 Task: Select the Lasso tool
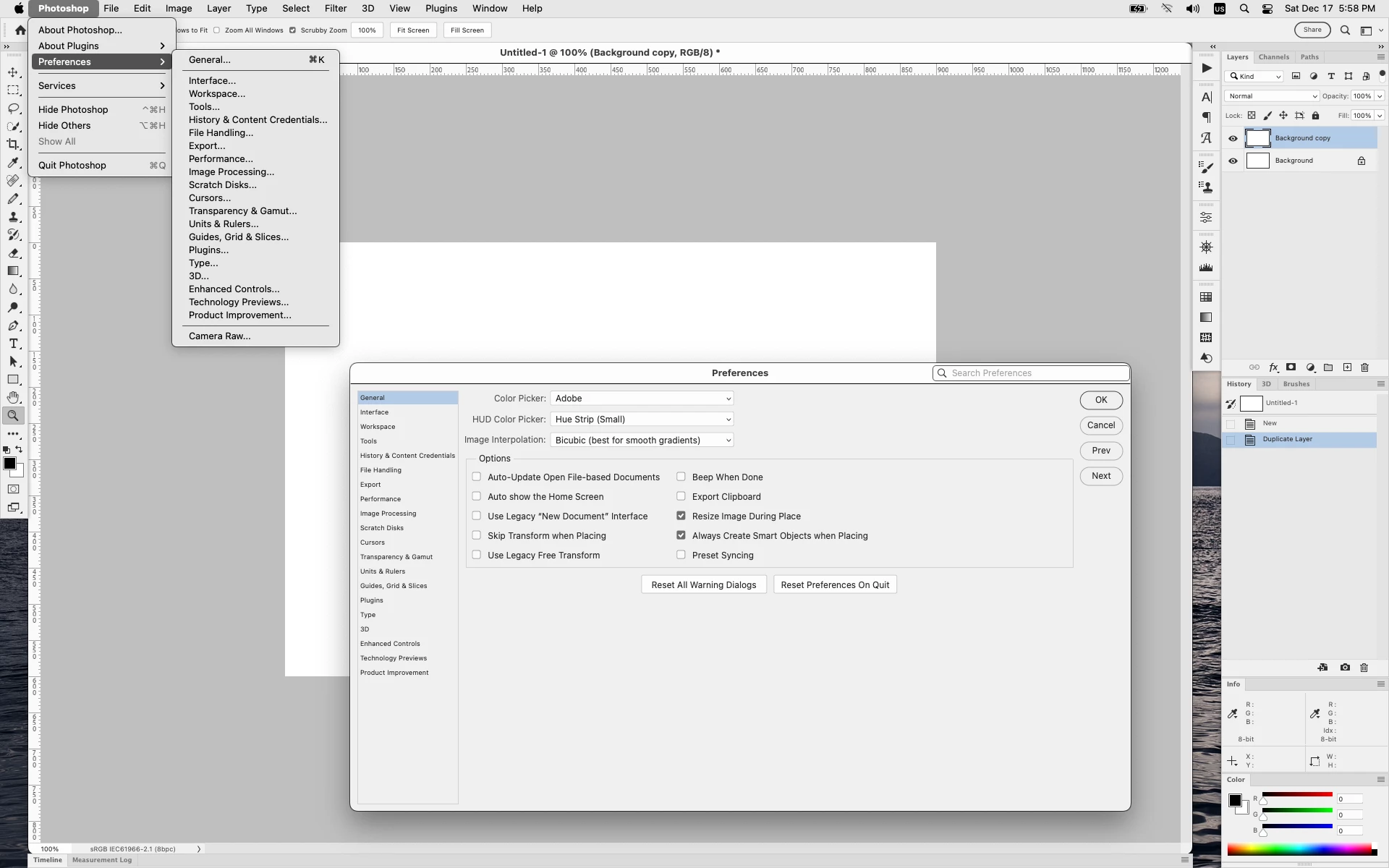point(13,109)
